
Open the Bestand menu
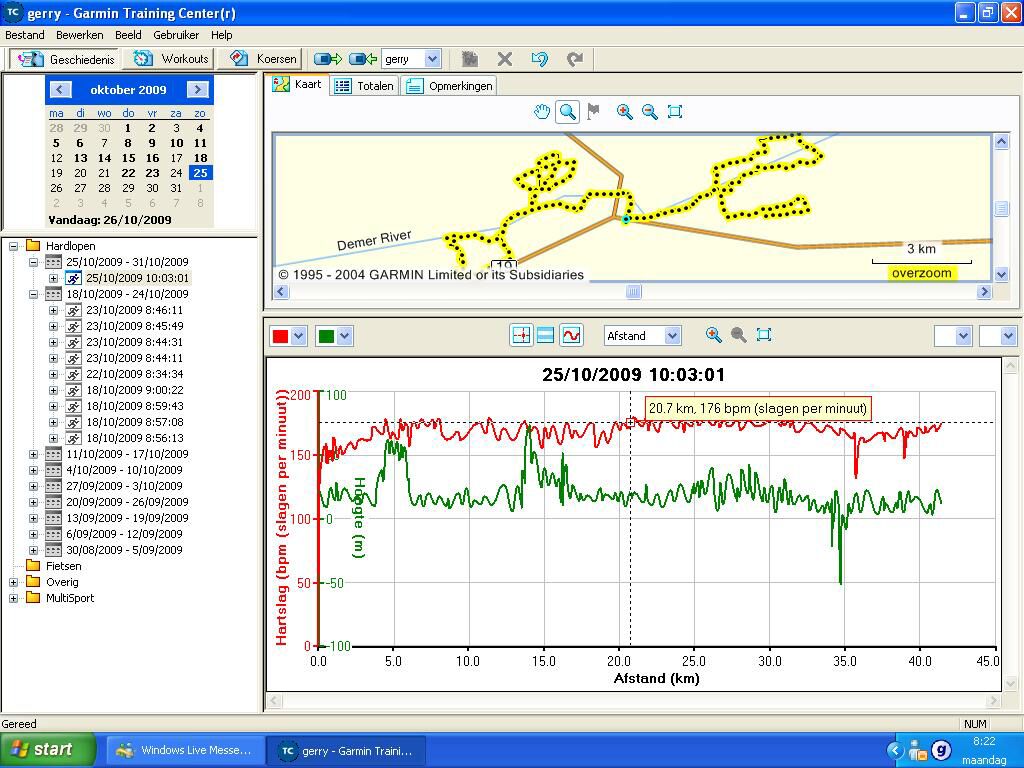(x=25, y=35)
